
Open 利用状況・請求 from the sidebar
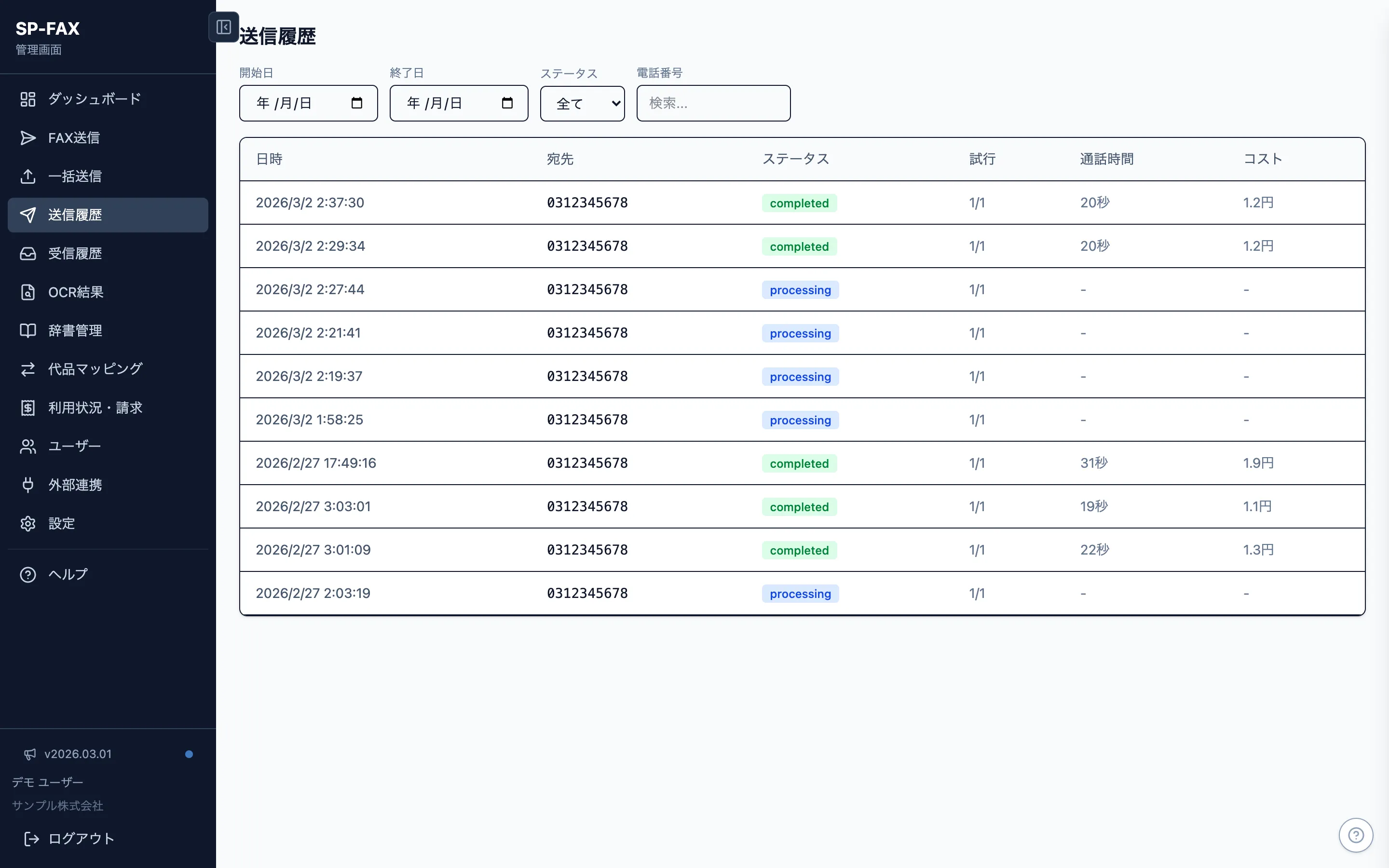[x=95, y=407]
